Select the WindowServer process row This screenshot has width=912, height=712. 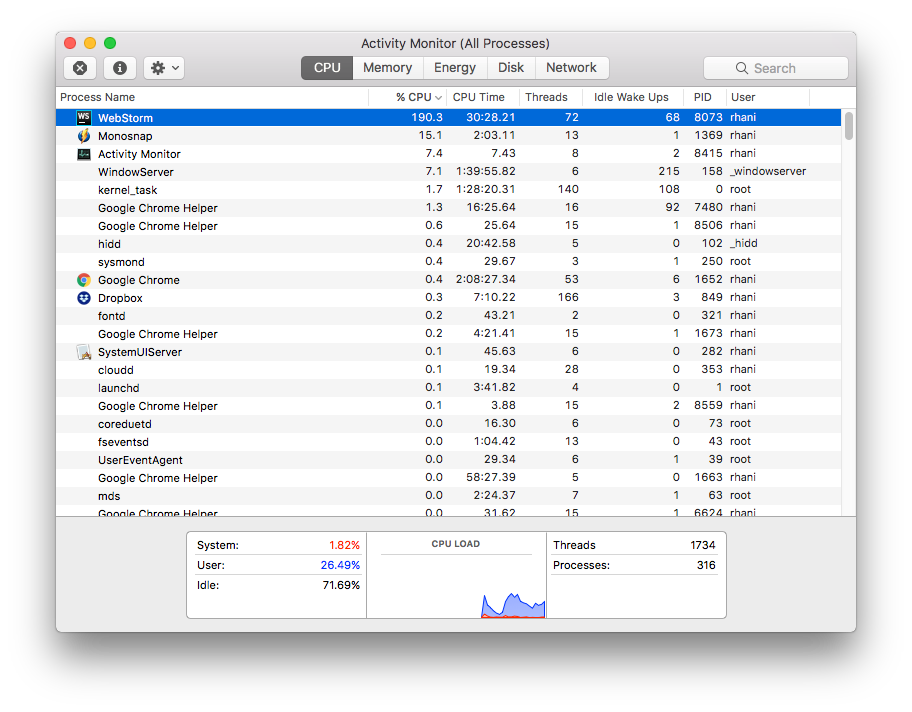[448, 172]
